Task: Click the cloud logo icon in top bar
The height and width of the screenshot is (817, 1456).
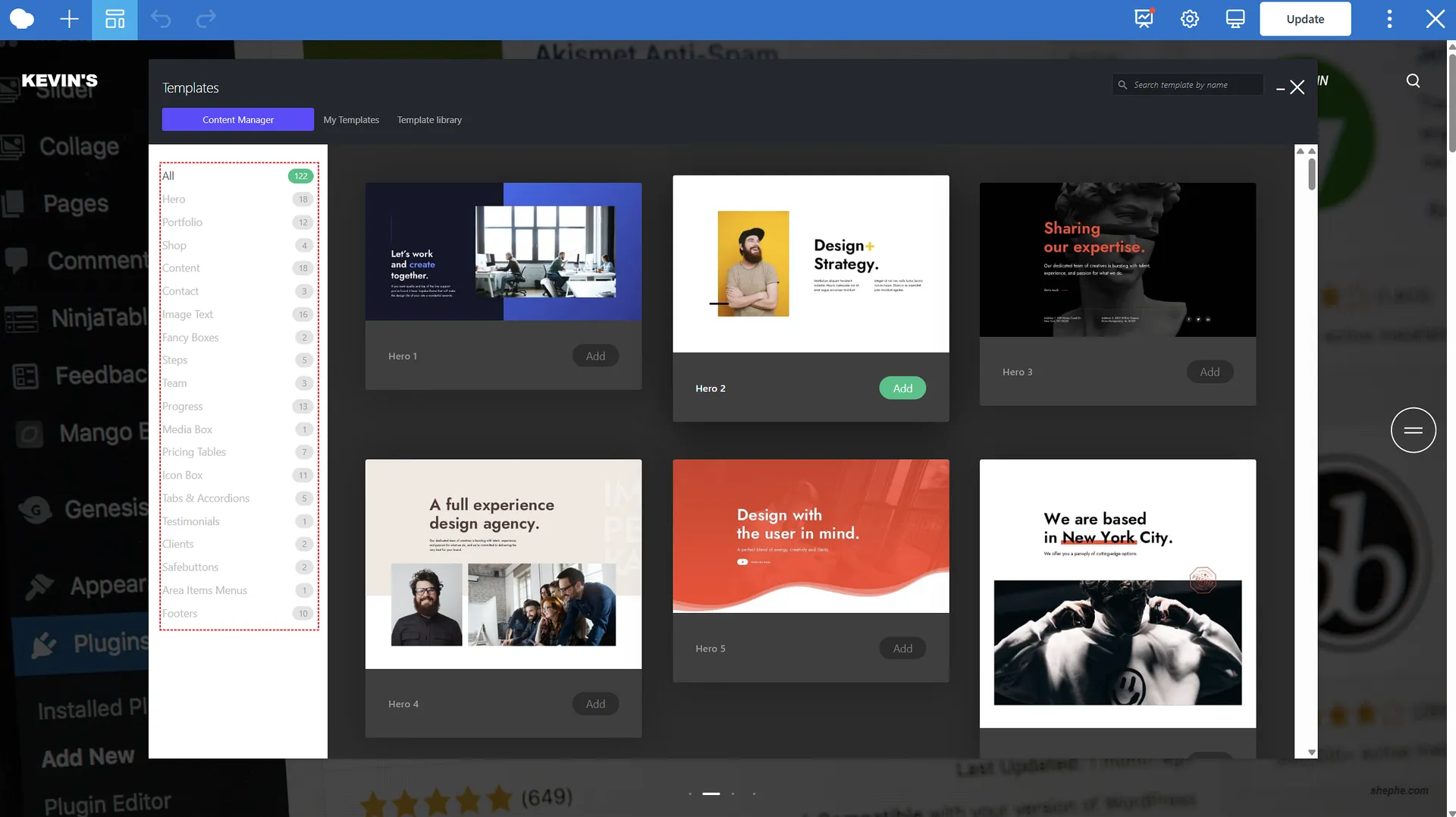Action: [22, 20]
